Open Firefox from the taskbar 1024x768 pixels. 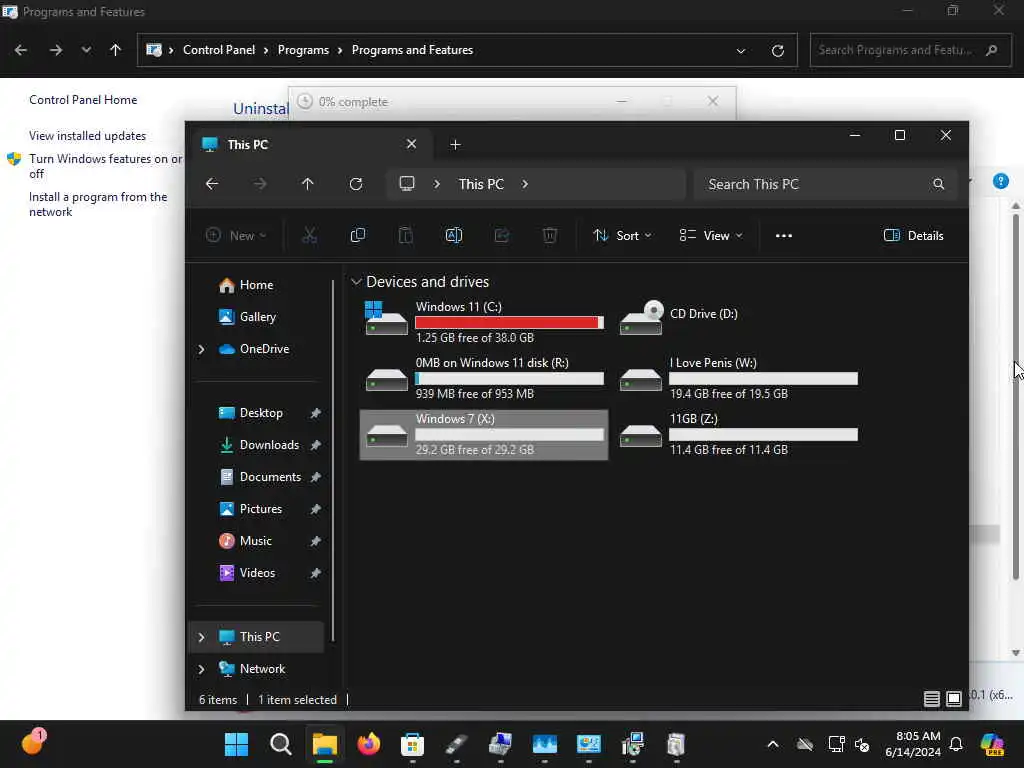(369, 744)
